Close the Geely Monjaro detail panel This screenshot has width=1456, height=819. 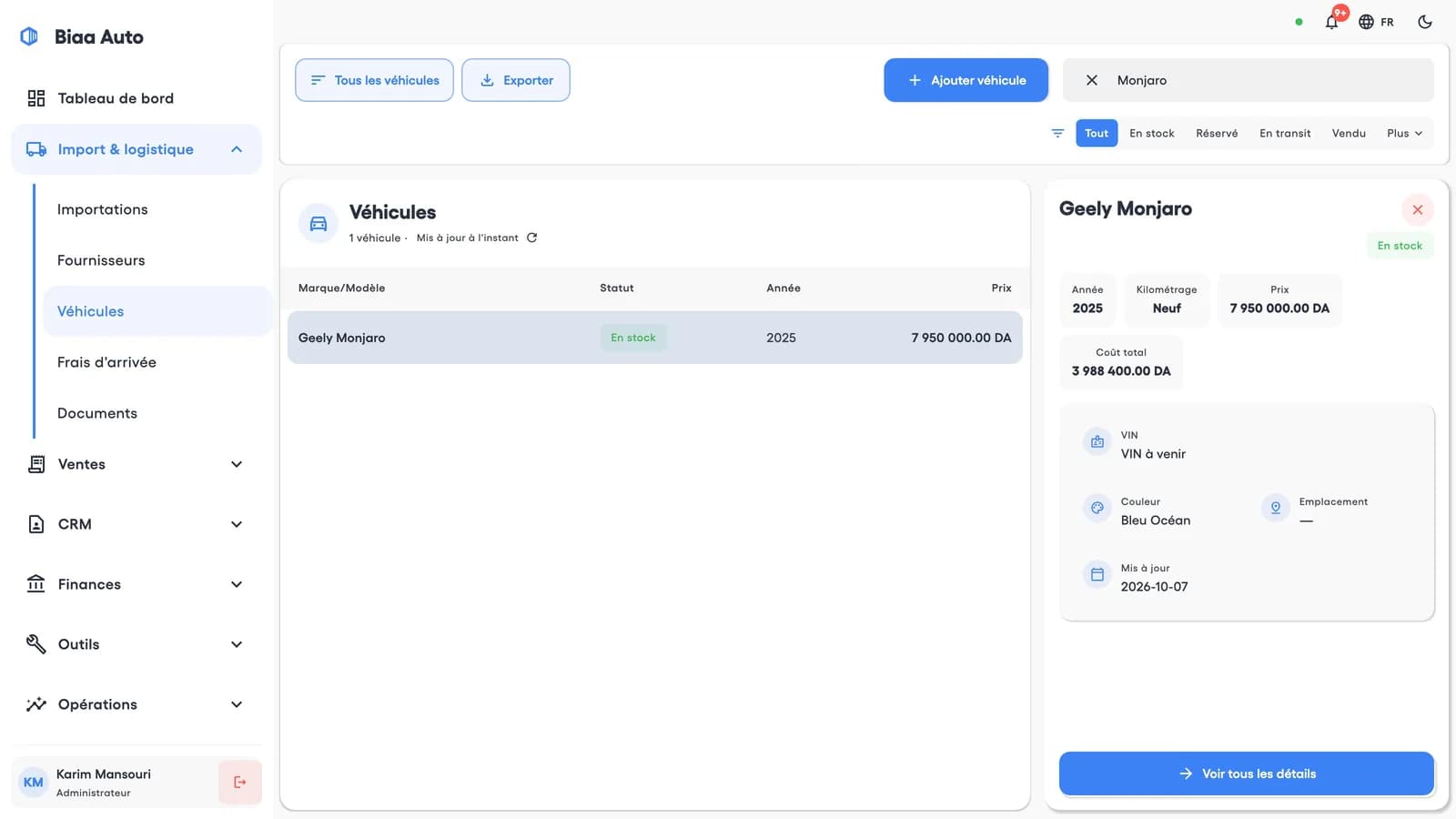(x=1417, y=210)
